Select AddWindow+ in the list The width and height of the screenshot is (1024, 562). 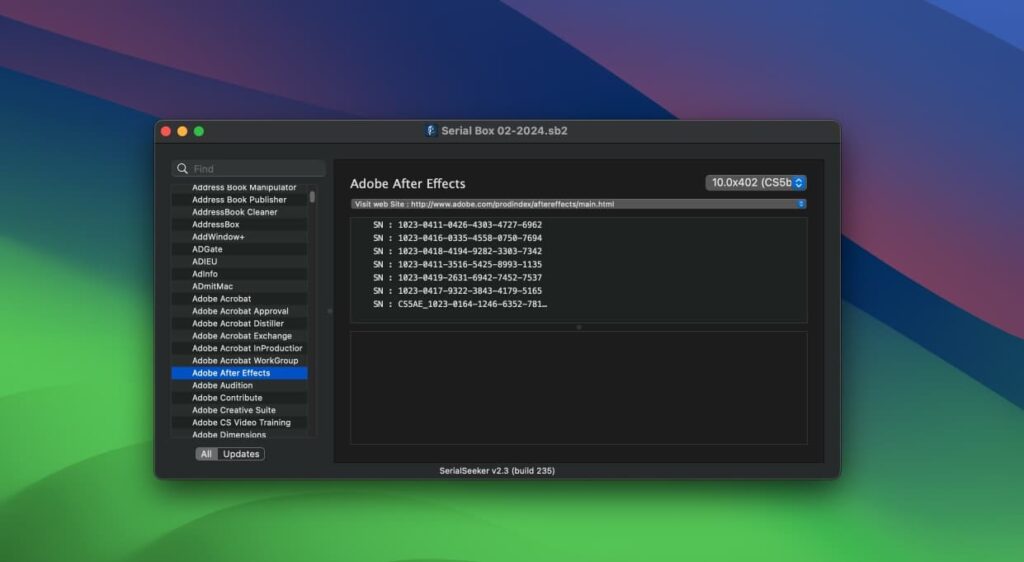(x=239, y=237)
